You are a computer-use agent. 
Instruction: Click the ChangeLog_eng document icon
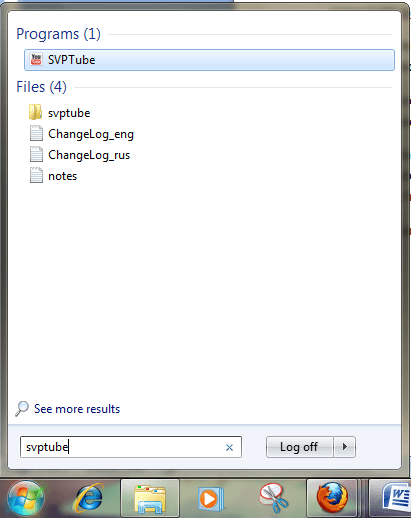(36, 133)
